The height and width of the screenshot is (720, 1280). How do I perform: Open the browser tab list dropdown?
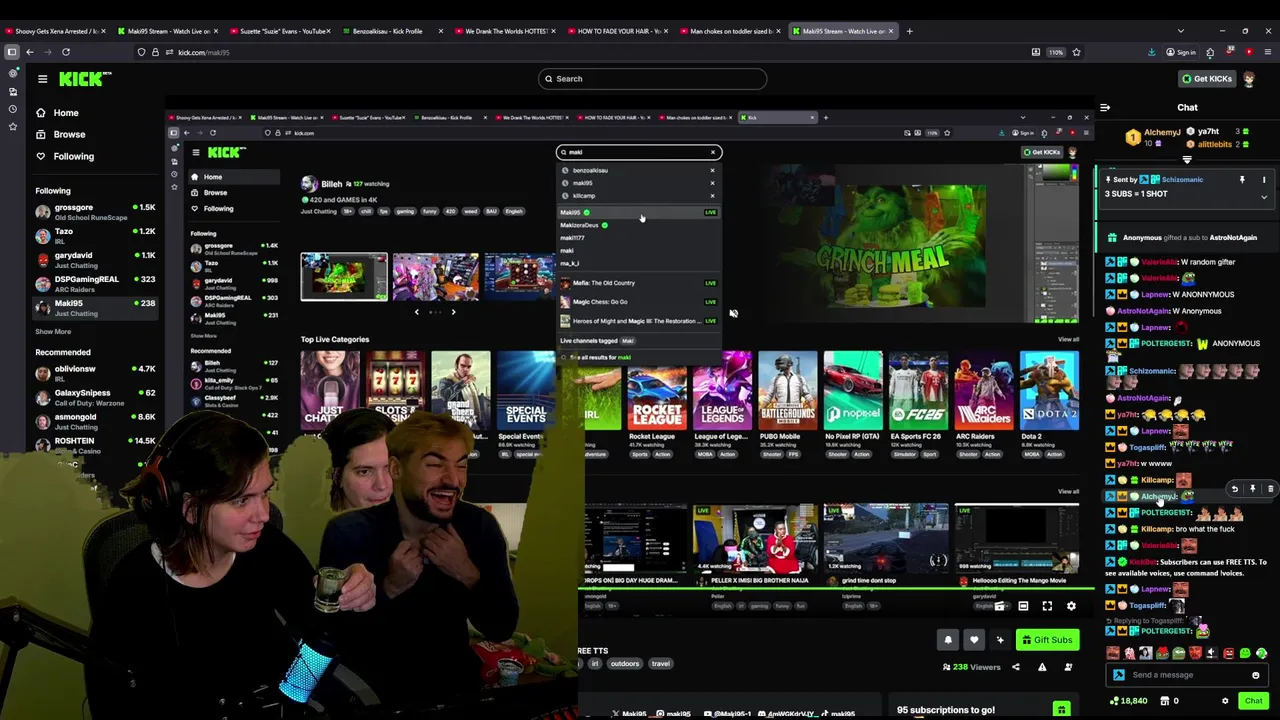click(1180, 31)
